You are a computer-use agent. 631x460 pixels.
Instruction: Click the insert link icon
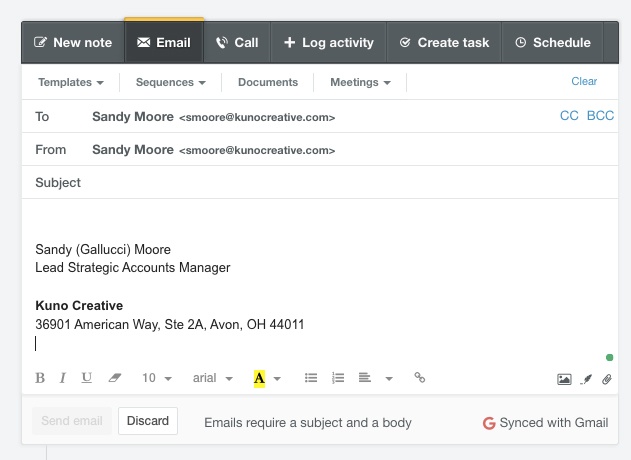coord(420,378)
